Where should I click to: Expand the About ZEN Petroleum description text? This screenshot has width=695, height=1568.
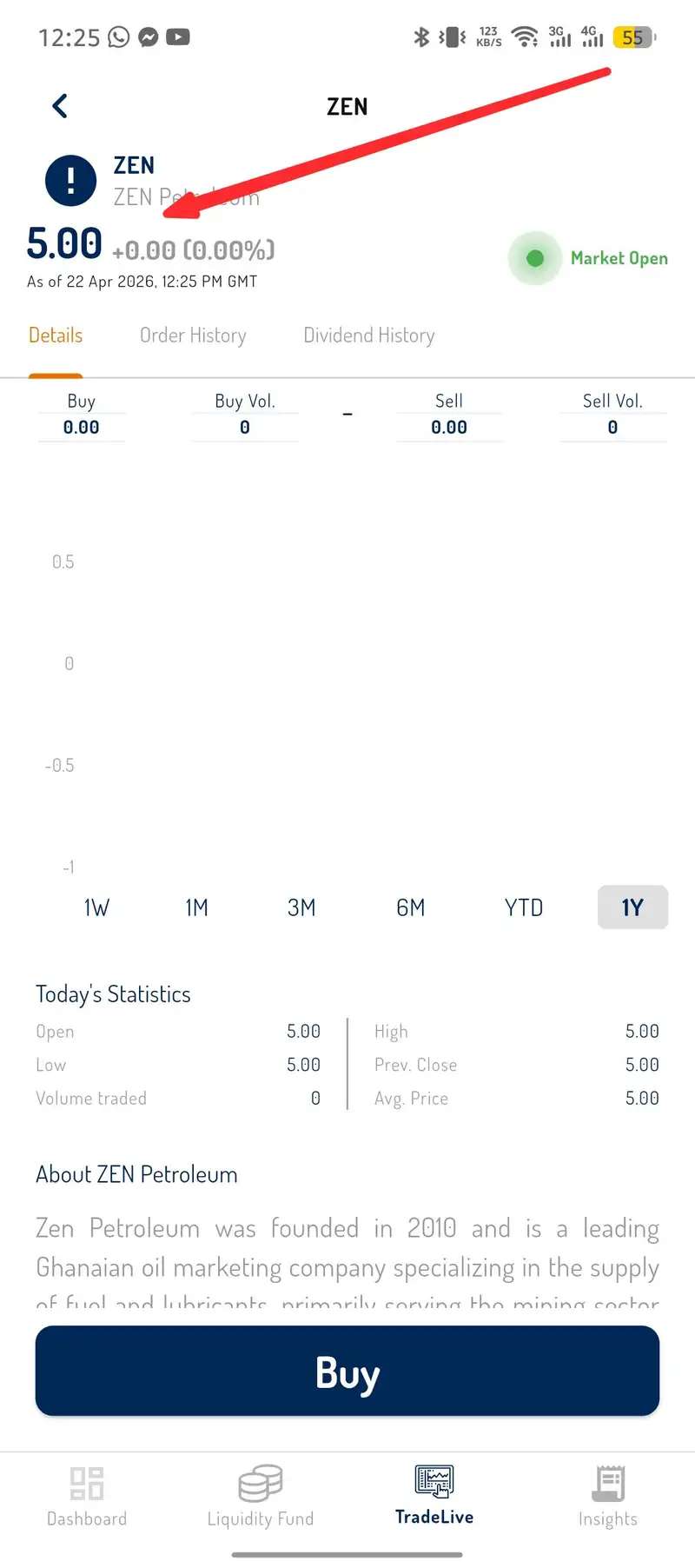point(347,1264)
